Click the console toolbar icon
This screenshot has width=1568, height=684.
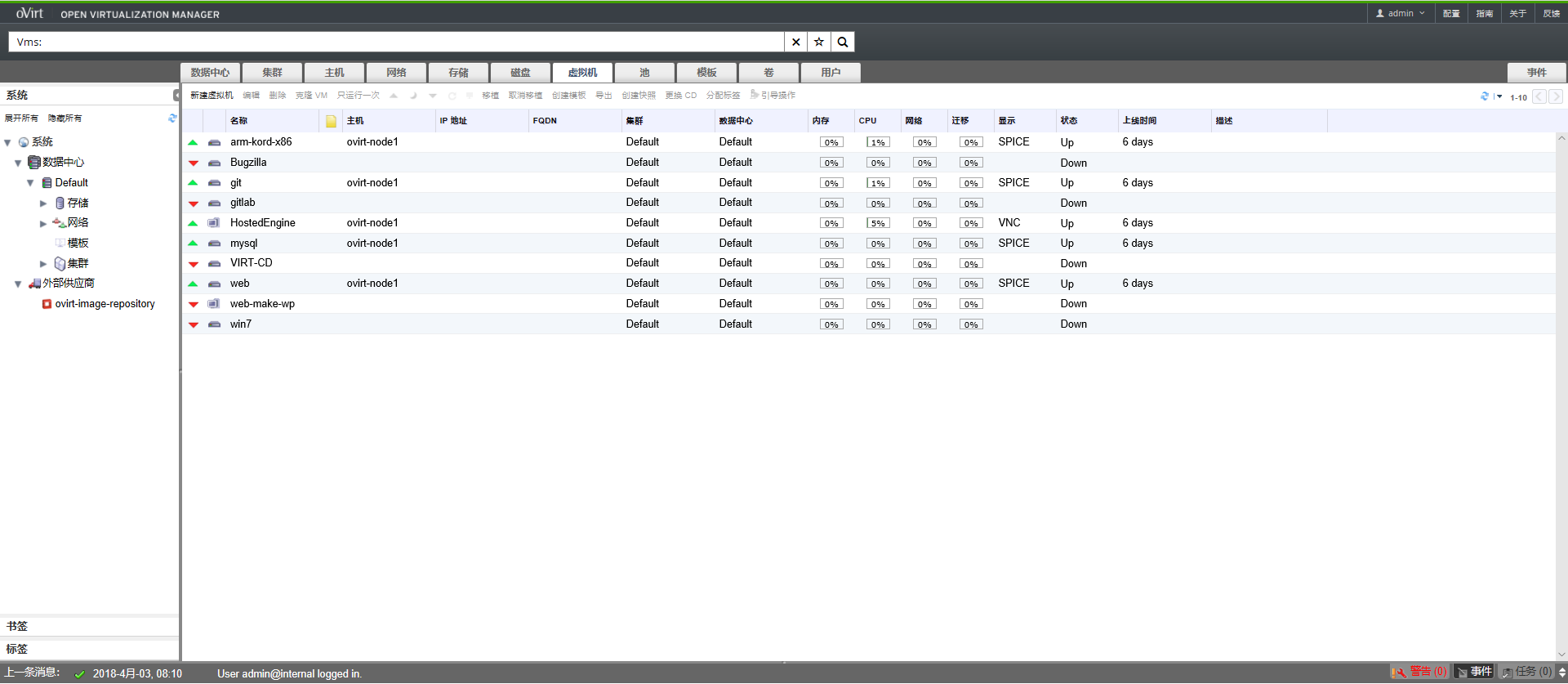tap(470, 96)
